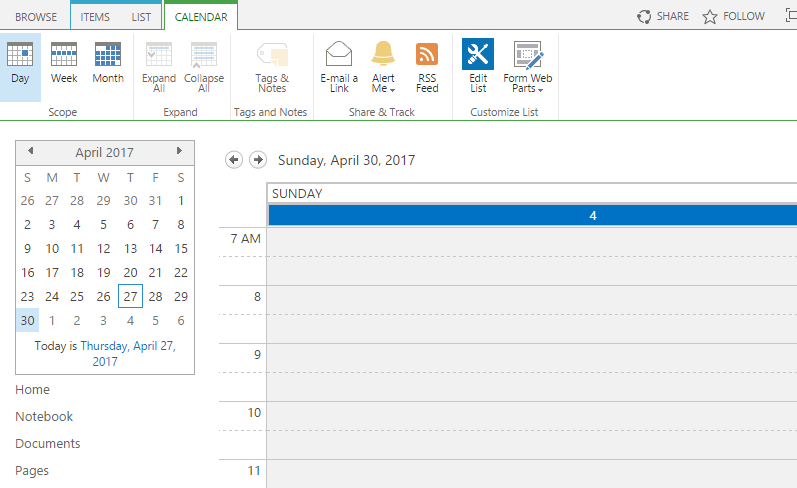The image size is (797, 488).
Task: Select April 22 in mini calendar
Action: (x=180, y=272)
